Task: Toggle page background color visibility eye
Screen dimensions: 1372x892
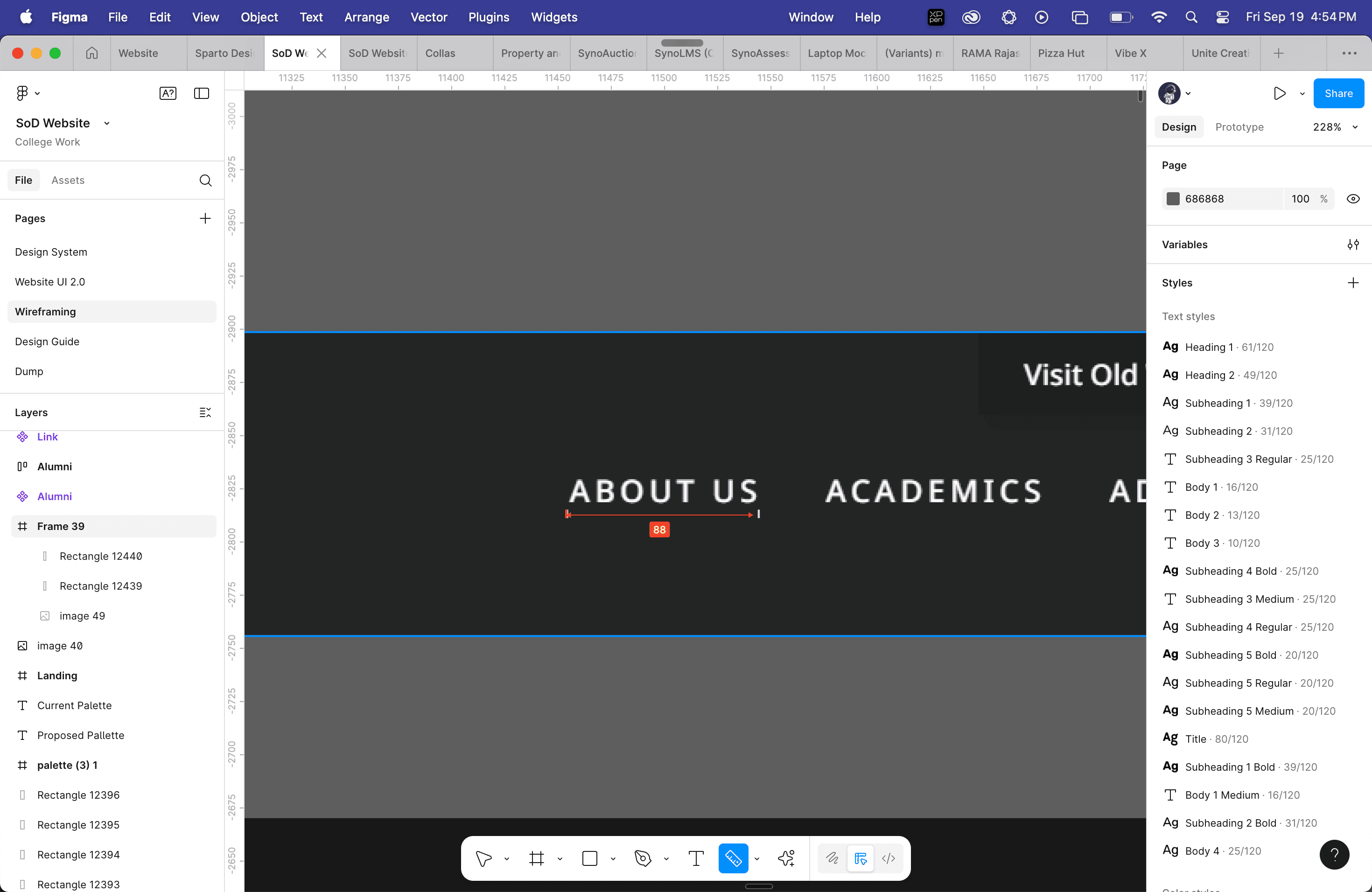Action: [x=1353, y=199]
